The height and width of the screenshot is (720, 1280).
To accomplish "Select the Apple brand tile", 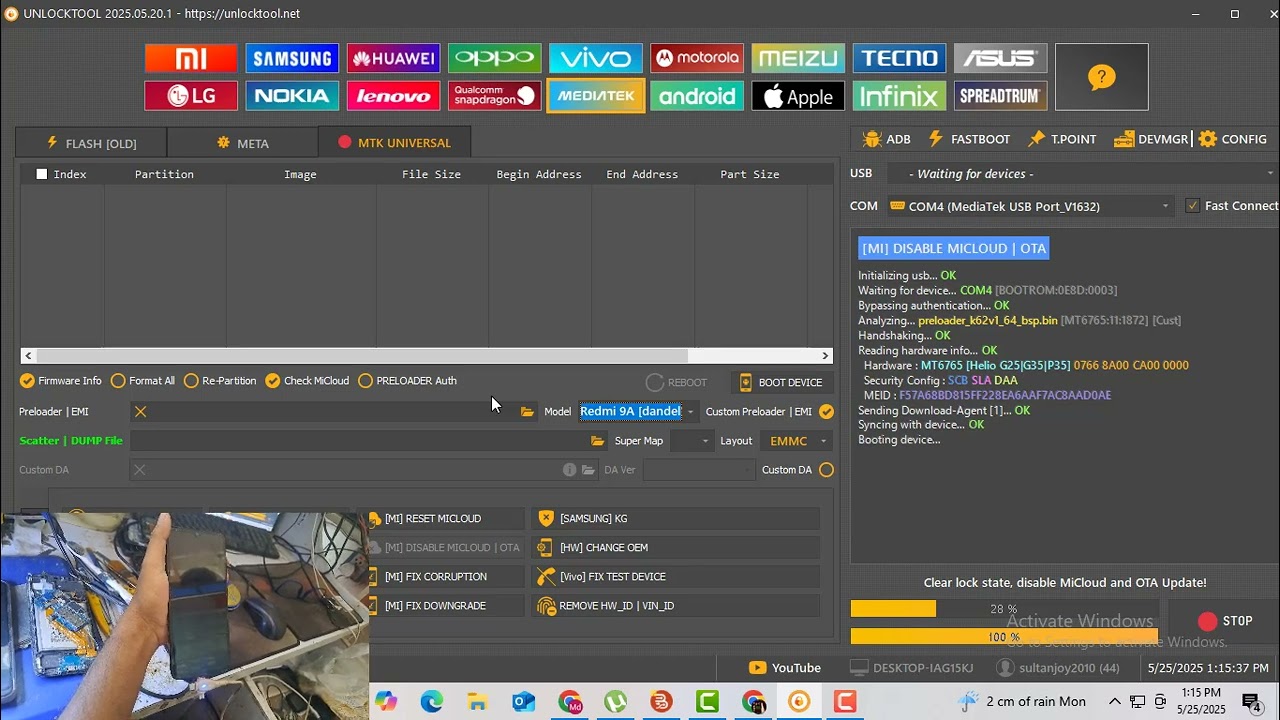I will coord(798,96).
